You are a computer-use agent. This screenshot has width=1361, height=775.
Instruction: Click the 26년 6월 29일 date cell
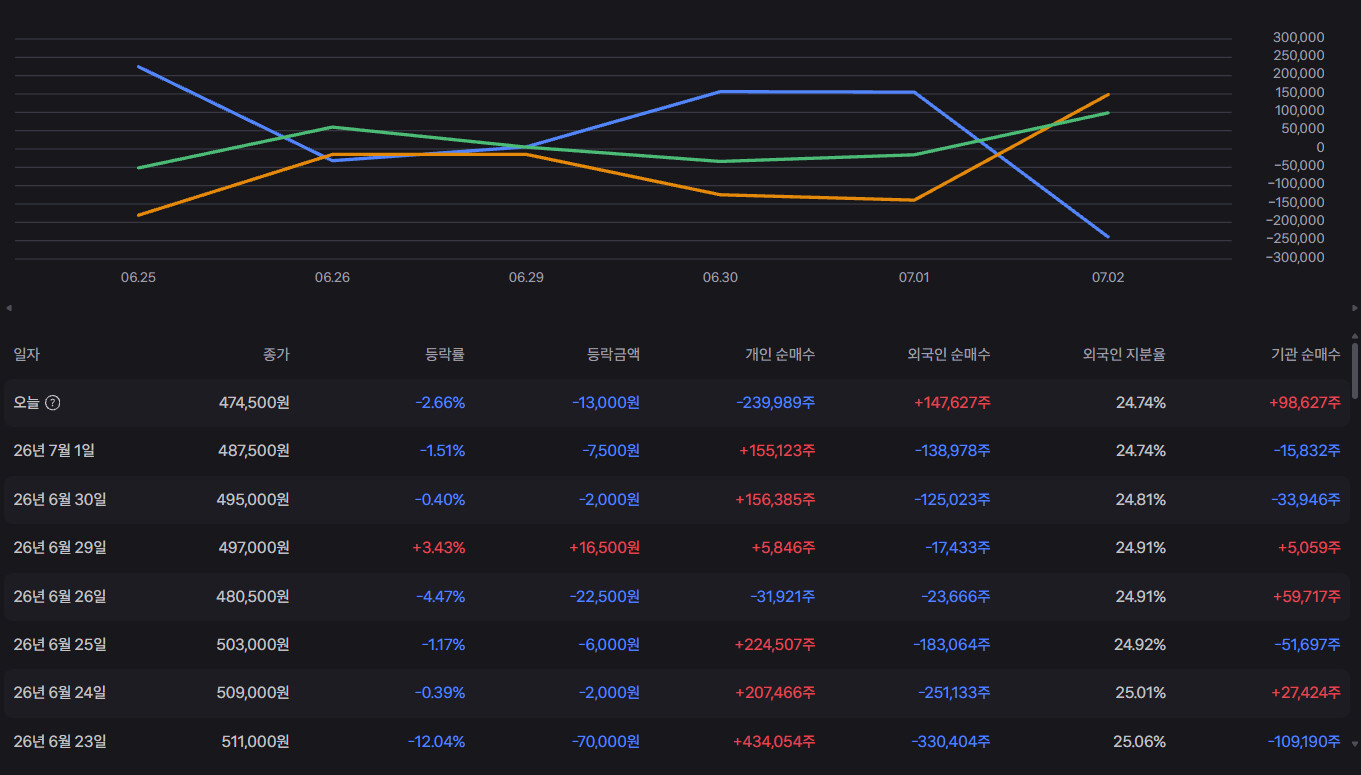[x=60, y=548]
